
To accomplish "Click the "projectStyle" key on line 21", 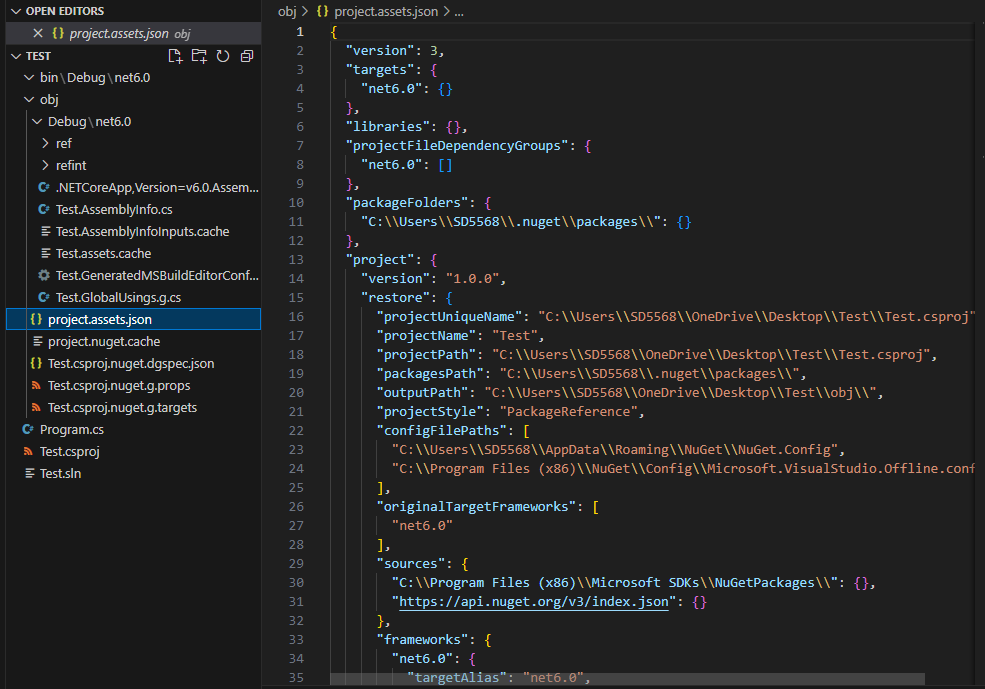I will click(x=430, y=411).
